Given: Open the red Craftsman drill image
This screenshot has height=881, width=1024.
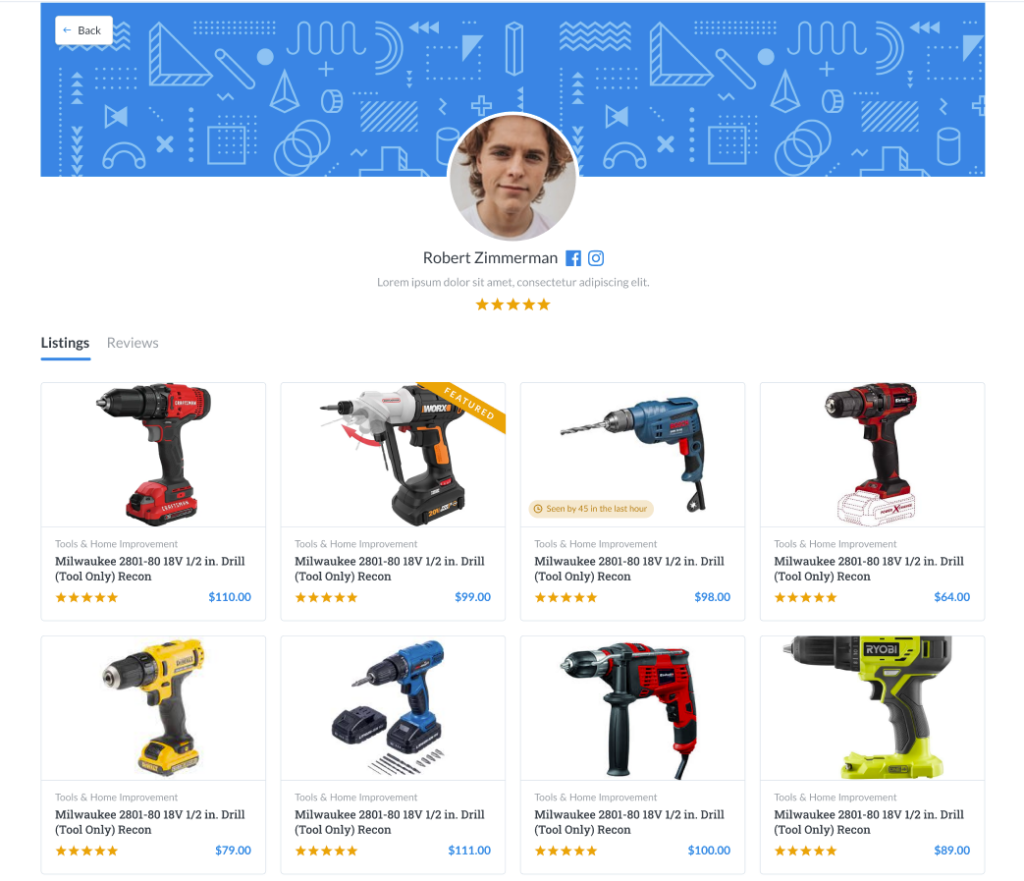Looking at the screenshot, I should click(x=153, y=455).
